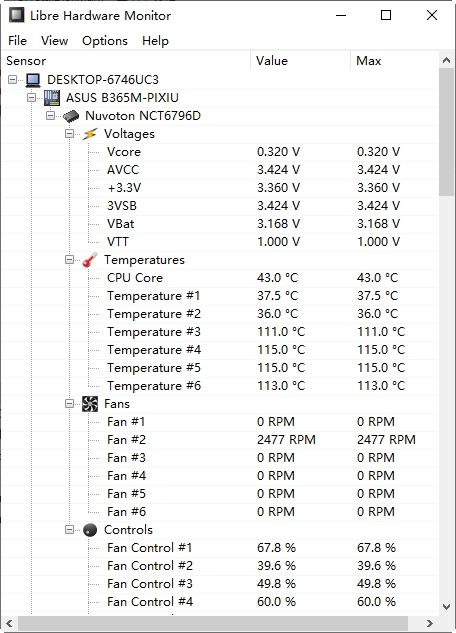Select the 3VSB sensor row
Viewport: 456px width, 633px height.
[221, 206]
